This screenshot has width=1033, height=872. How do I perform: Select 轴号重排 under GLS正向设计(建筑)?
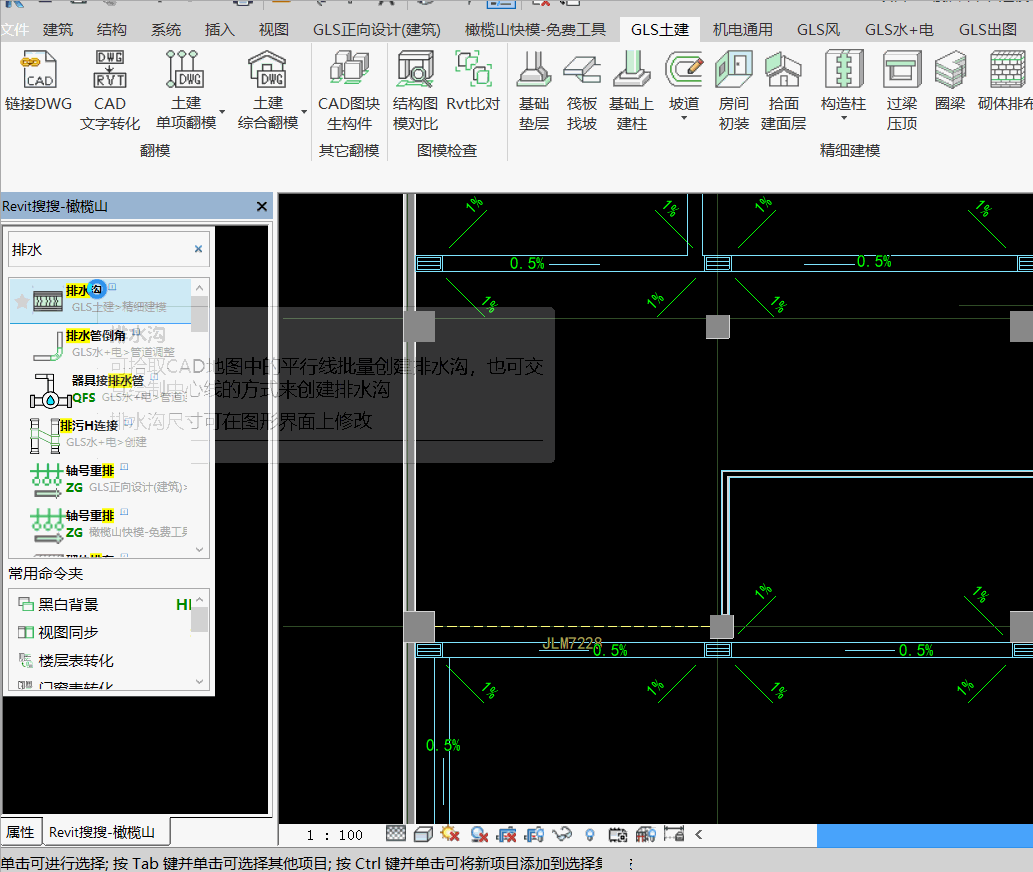click(101, 479)
